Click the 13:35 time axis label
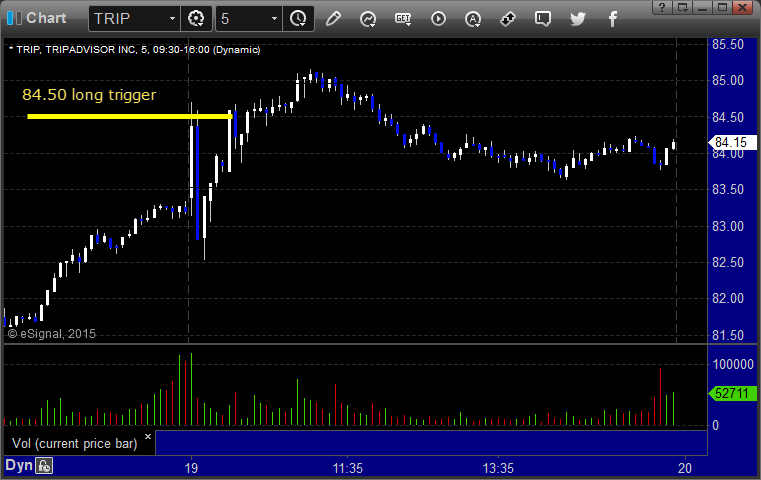 [x=498, y=468]
